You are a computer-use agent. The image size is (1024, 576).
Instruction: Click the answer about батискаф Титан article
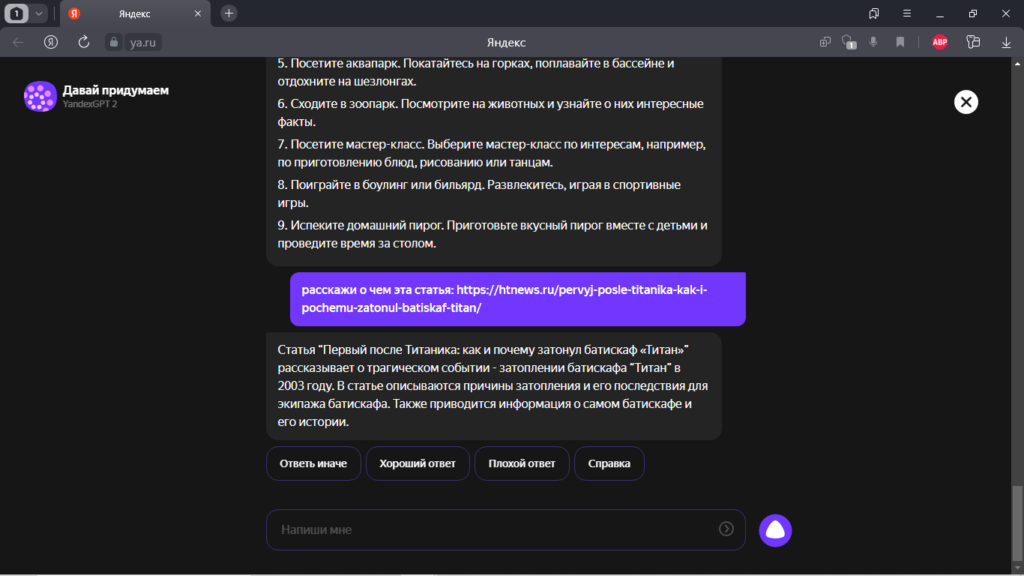point(494,386)
